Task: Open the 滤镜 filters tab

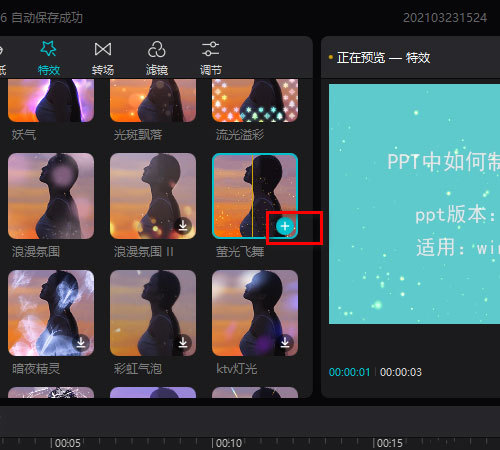Action: (157, 58)
